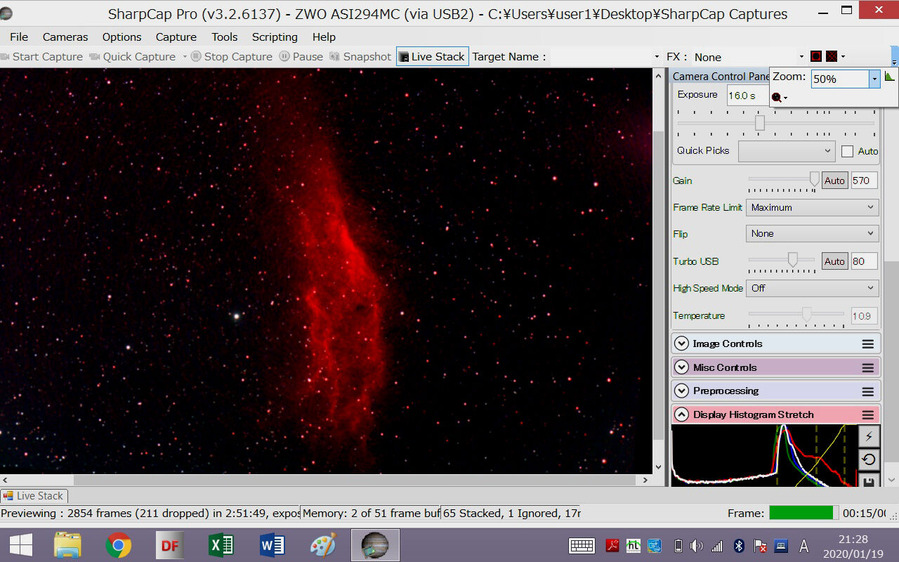Click the Exposure slider thumb

(760, 123)
